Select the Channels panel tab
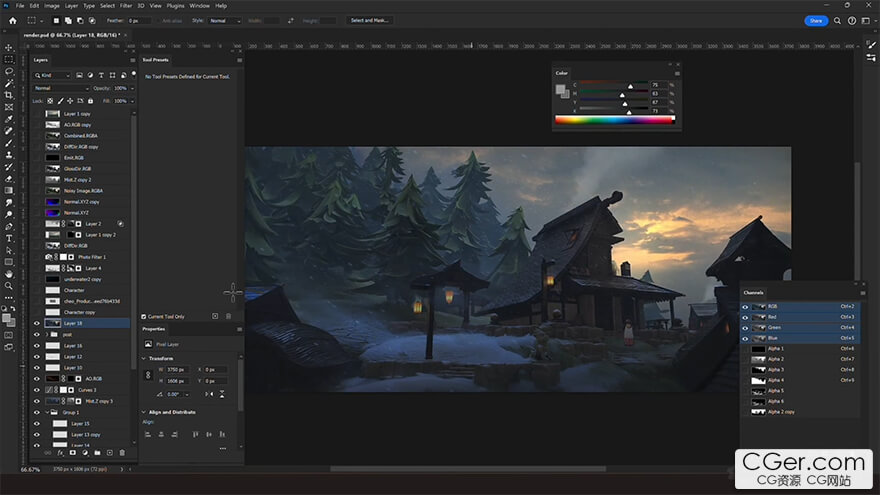 tap(753, 292)
